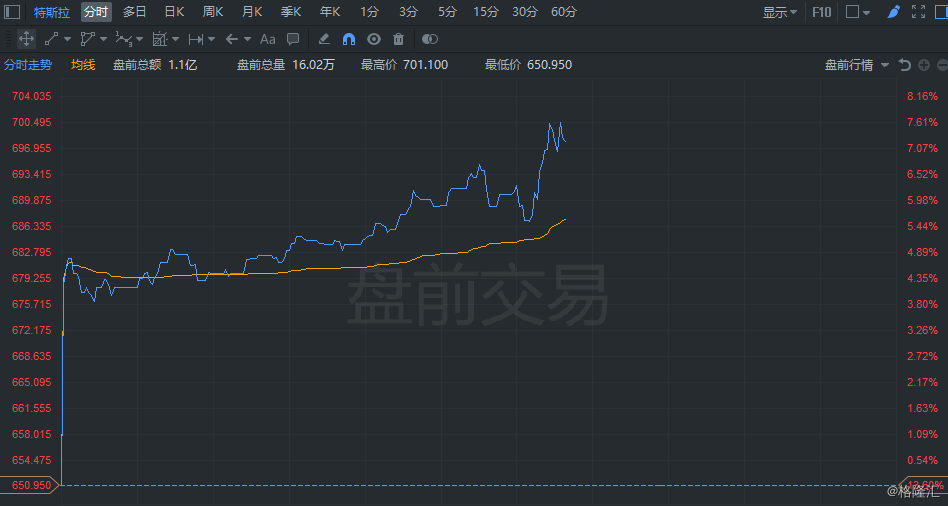Click the 686.335 price axis label

coord(31,226)
